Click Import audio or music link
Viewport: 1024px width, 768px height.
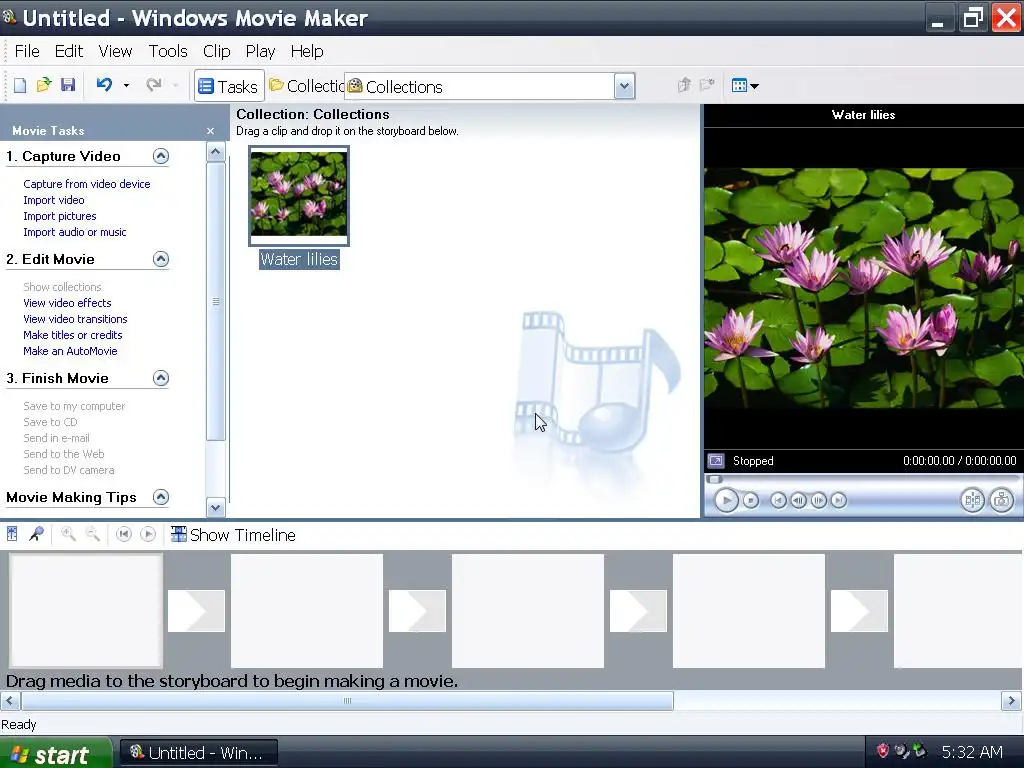click(x=74, y=232)
